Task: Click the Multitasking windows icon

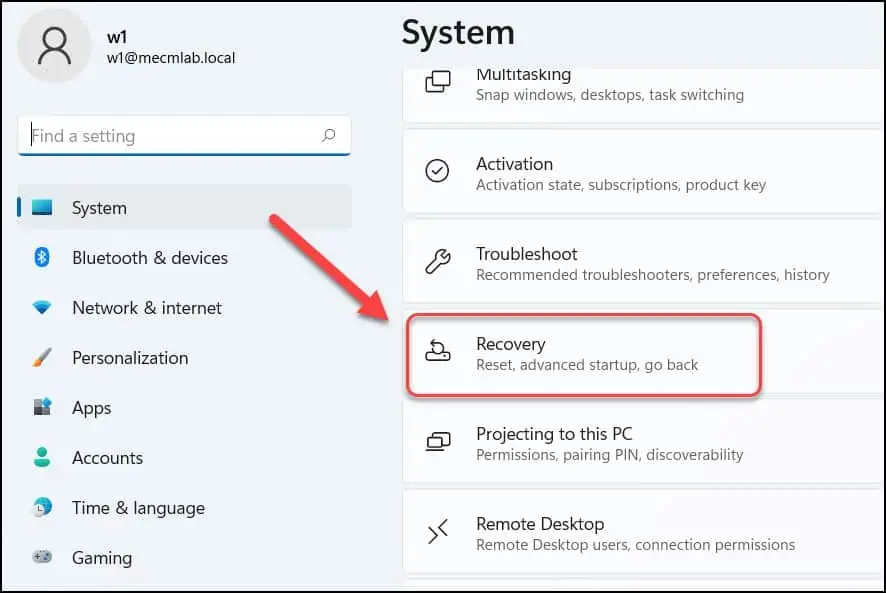Action: [x=438, y=82]
